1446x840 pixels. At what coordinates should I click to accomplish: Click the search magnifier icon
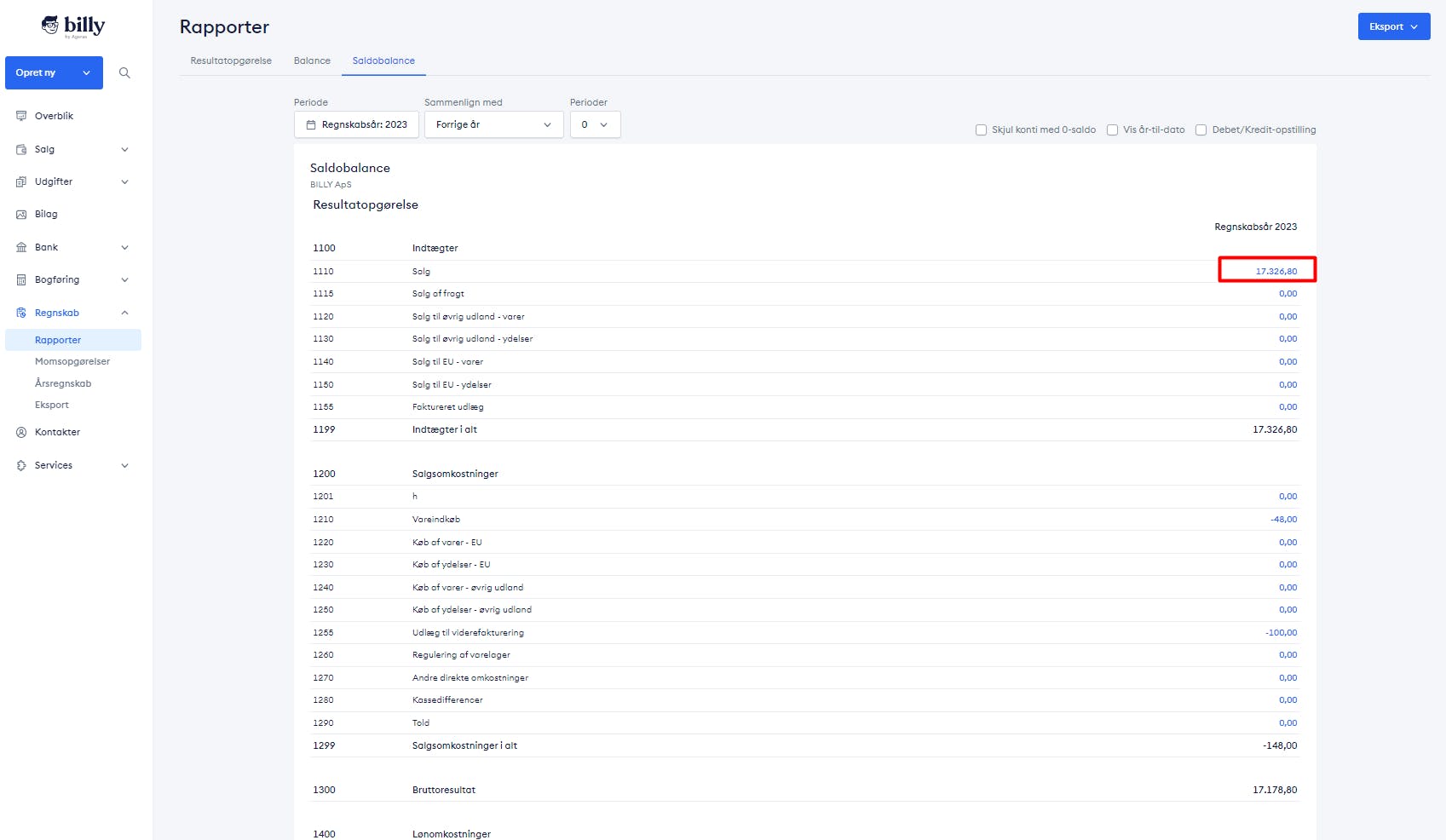click(124, 73)
